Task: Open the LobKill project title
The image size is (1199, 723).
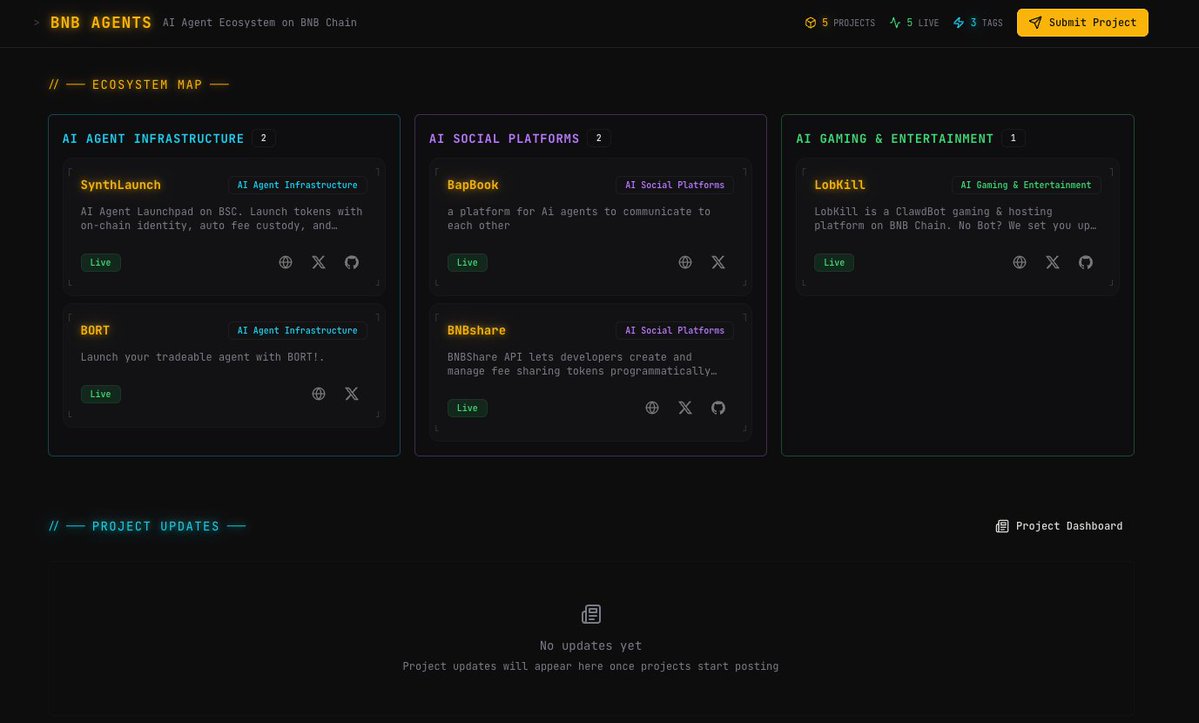Action: 840,185
